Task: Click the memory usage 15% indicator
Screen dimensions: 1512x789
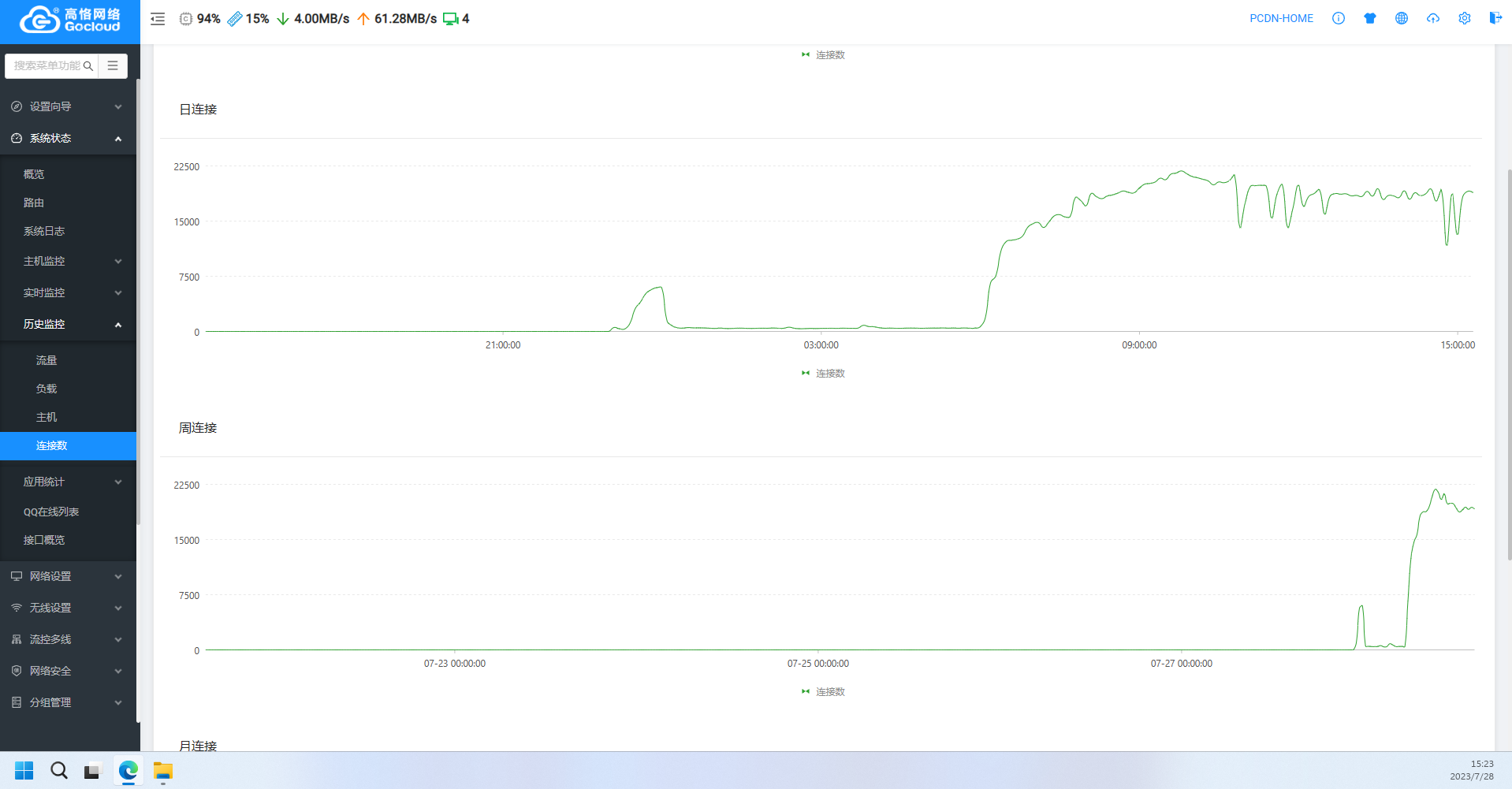Action: coord(248,19)
